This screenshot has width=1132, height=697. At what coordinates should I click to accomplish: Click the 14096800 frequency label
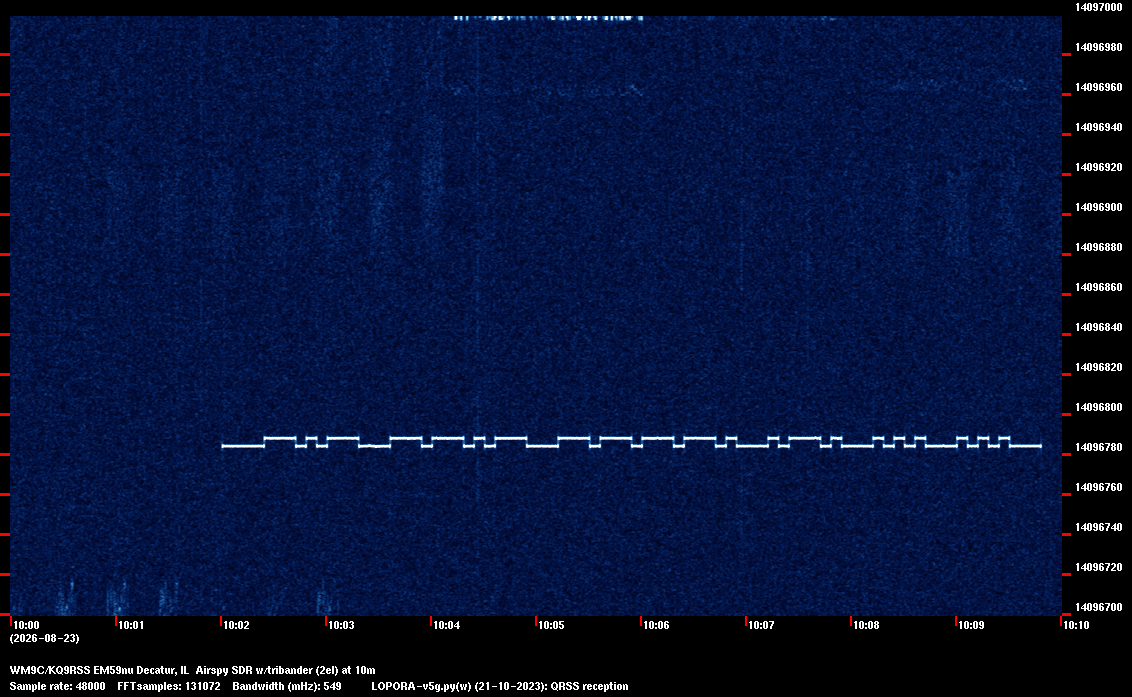pos(1099,407)
